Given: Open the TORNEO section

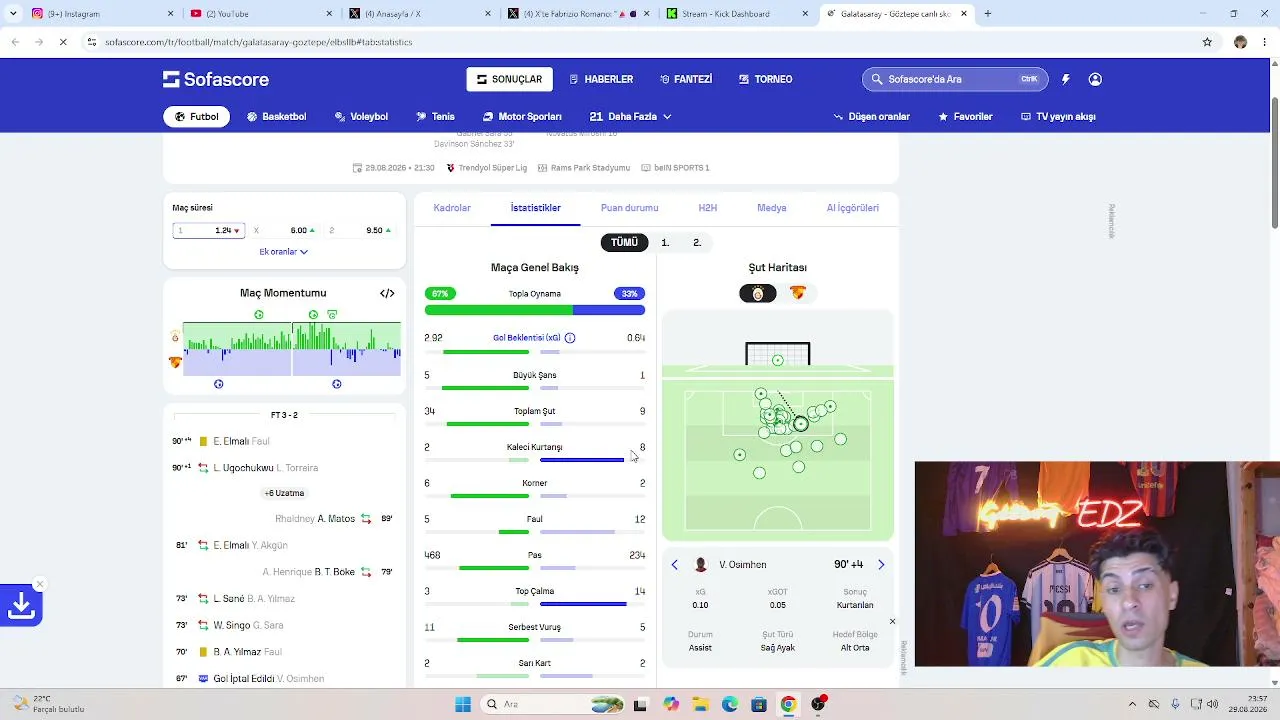Looking at the screenshot, I should click(766, 79).
